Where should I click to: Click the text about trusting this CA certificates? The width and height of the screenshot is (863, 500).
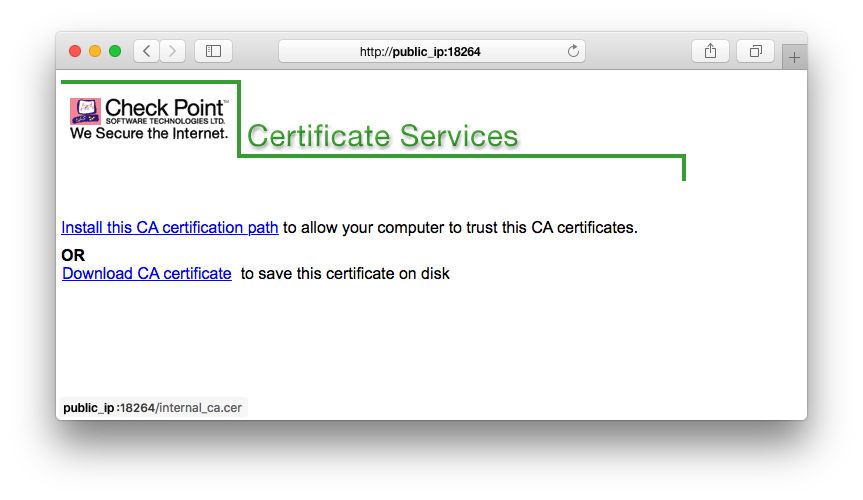[460, 227]
